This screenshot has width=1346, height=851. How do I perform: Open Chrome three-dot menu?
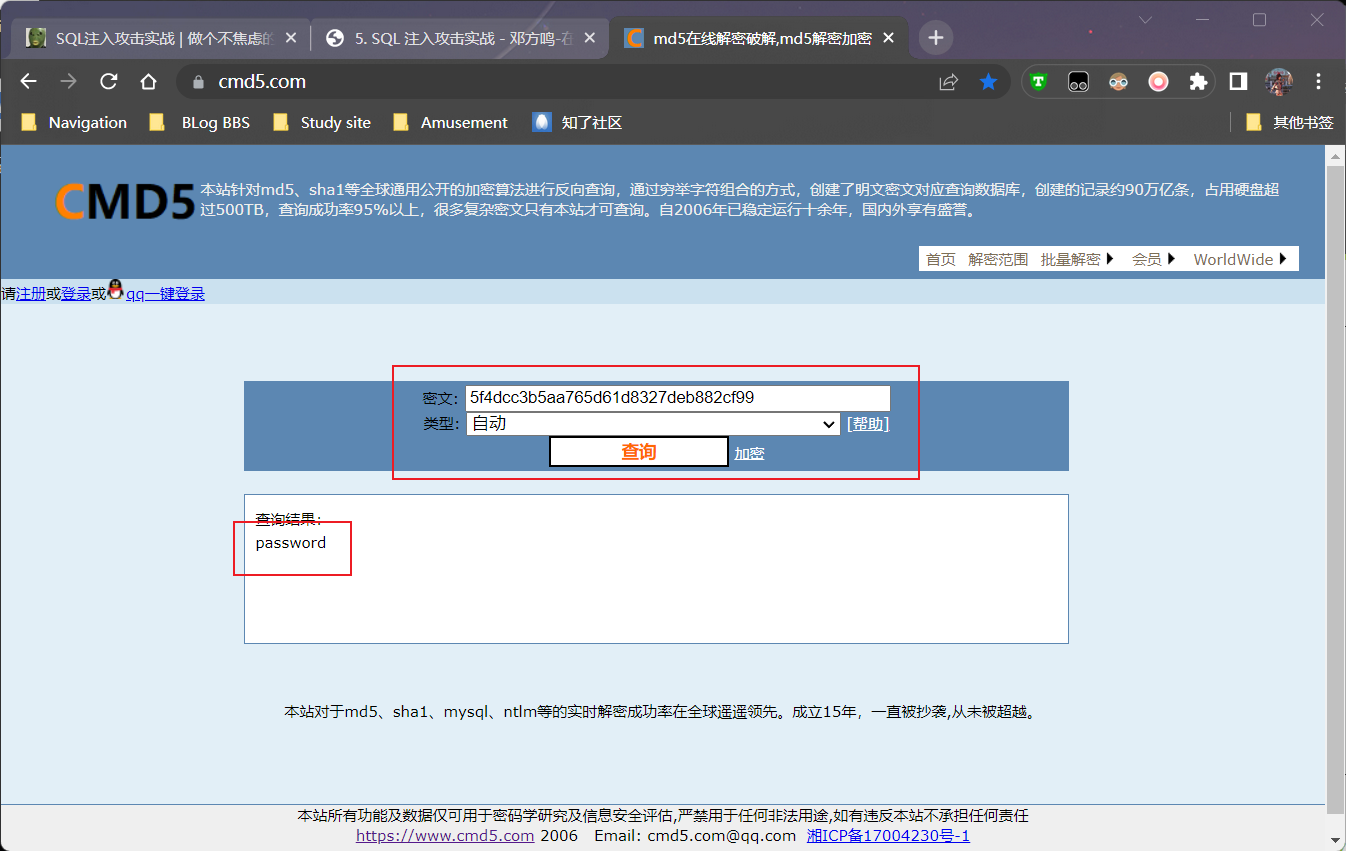[x=1318, y=82]
